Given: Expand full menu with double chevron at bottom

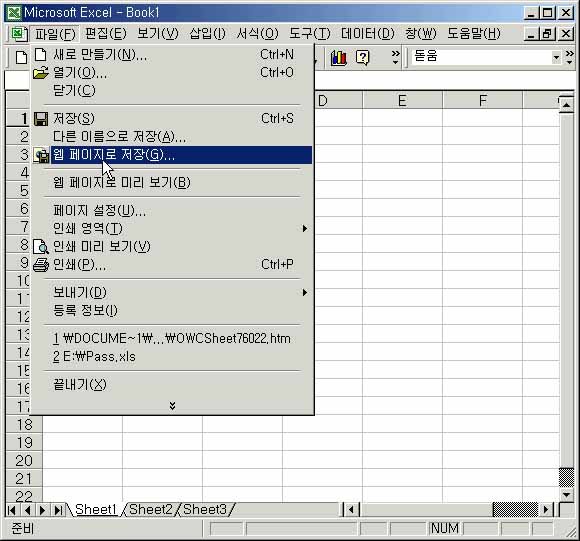Looking at the screenshot, I should click(172, 406).
